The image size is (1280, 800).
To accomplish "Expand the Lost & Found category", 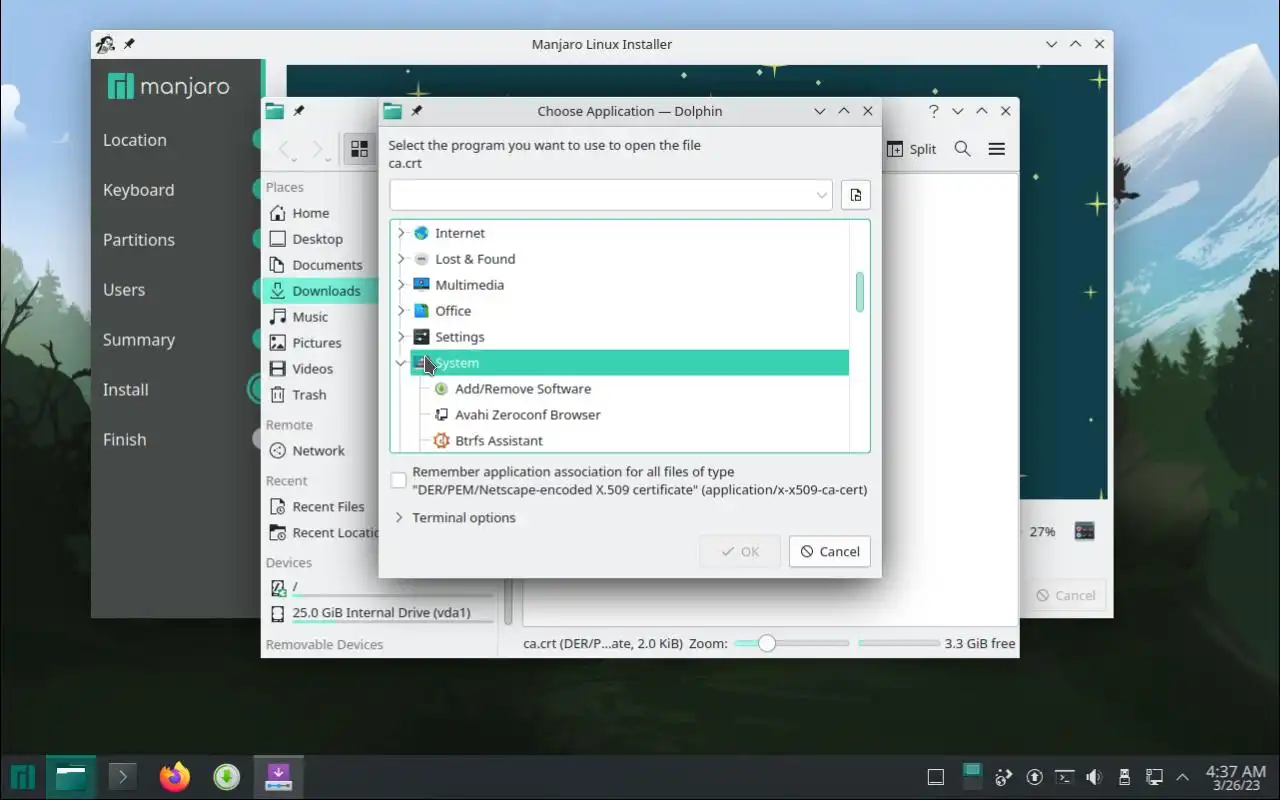I will click(x=402, y=259).
